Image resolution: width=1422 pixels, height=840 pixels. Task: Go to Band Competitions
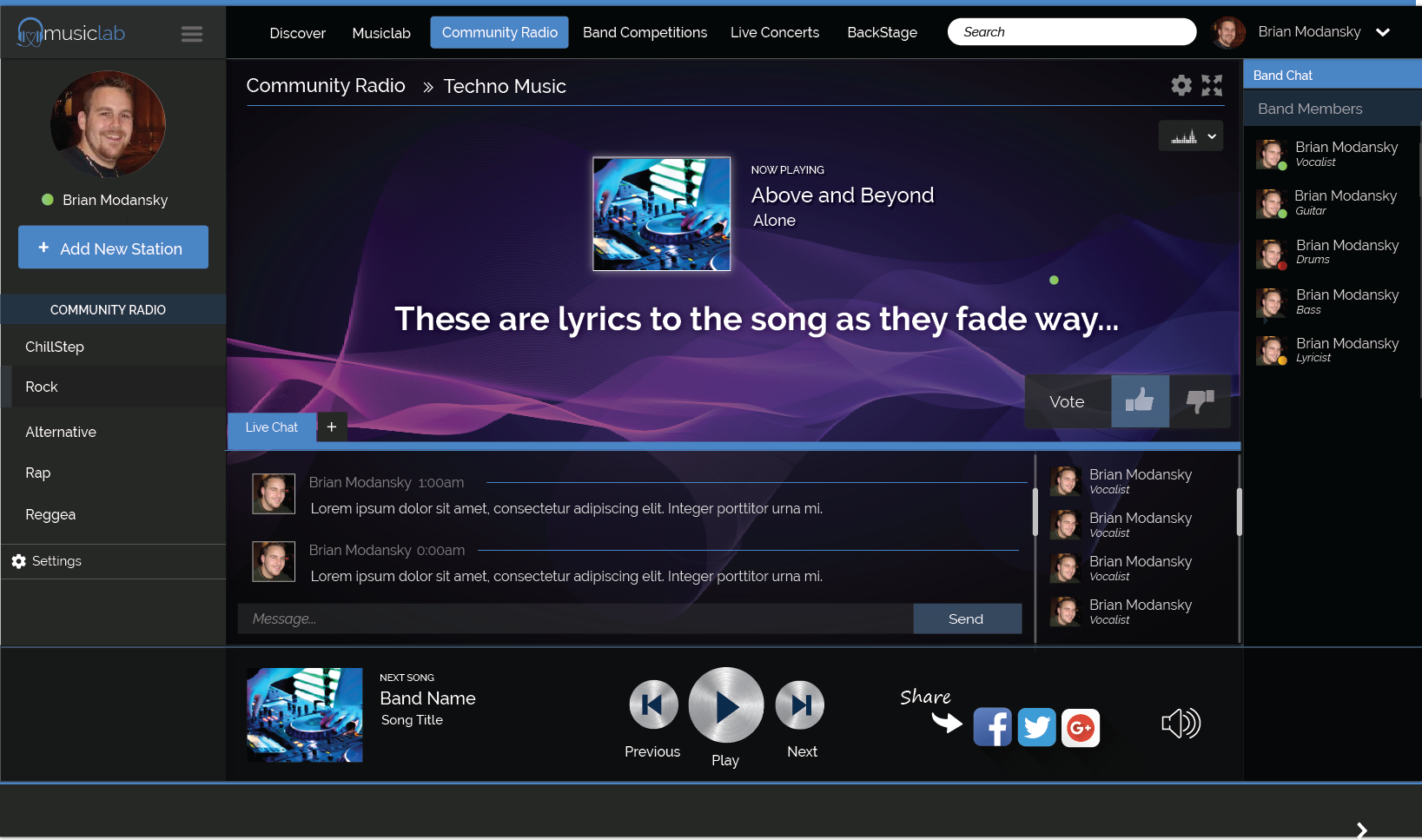point(645,32)
